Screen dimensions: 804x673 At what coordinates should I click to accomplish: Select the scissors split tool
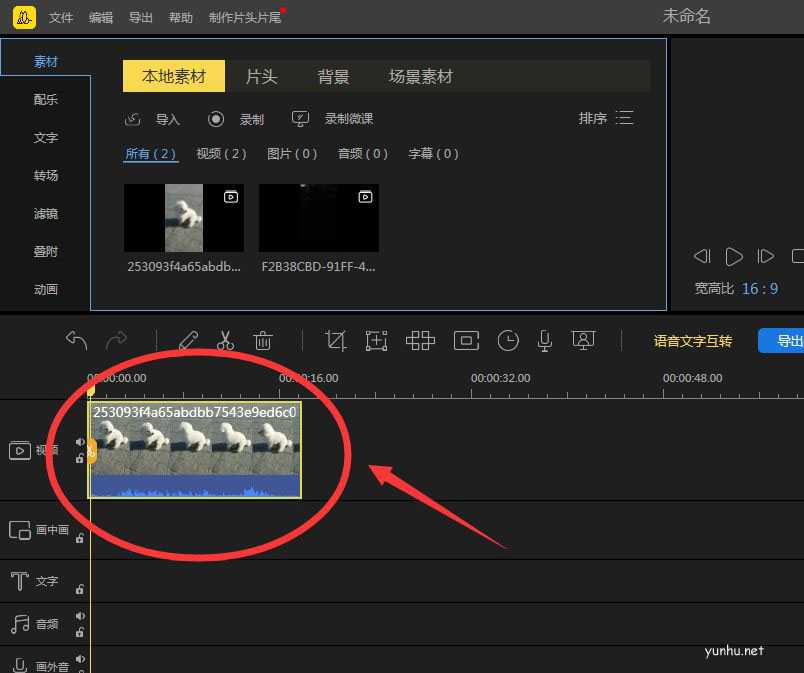pyautogui.click(x=225, y=340)
